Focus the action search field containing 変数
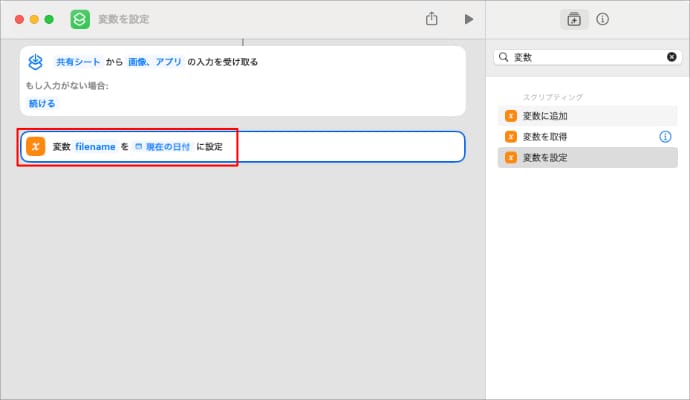Image resolution: width=690 pixels, height=400 pixels. tap(585, 58)
